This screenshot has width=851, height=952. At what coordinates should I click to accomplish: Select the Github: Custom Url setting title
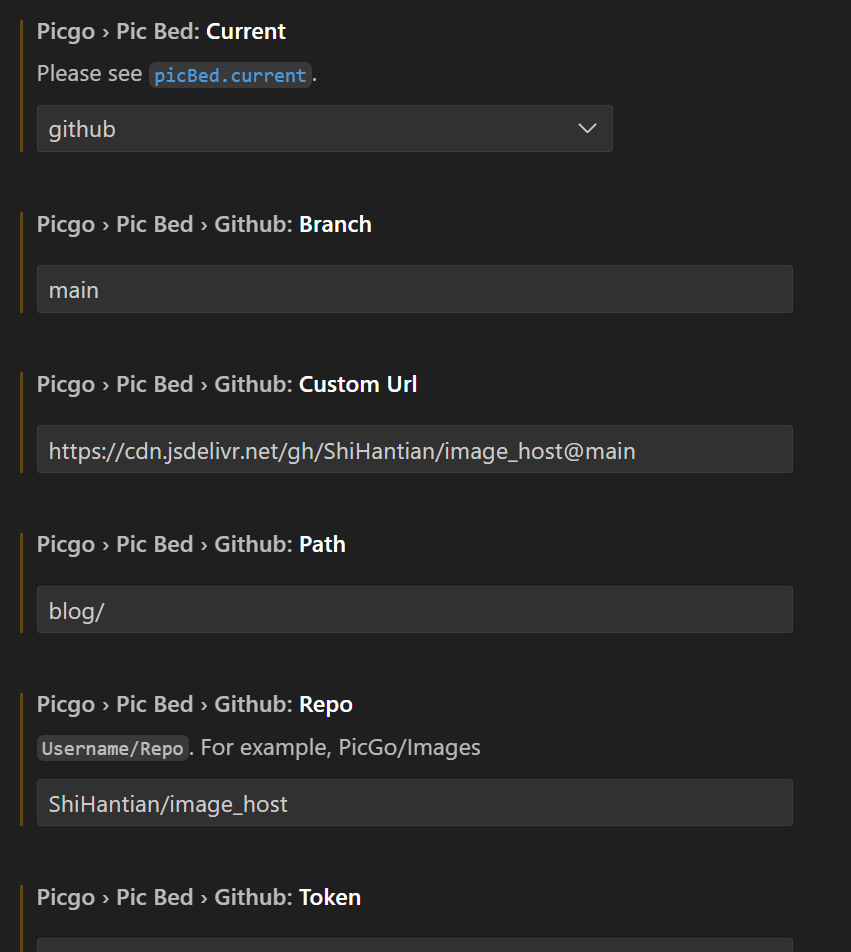click(227, 384)
